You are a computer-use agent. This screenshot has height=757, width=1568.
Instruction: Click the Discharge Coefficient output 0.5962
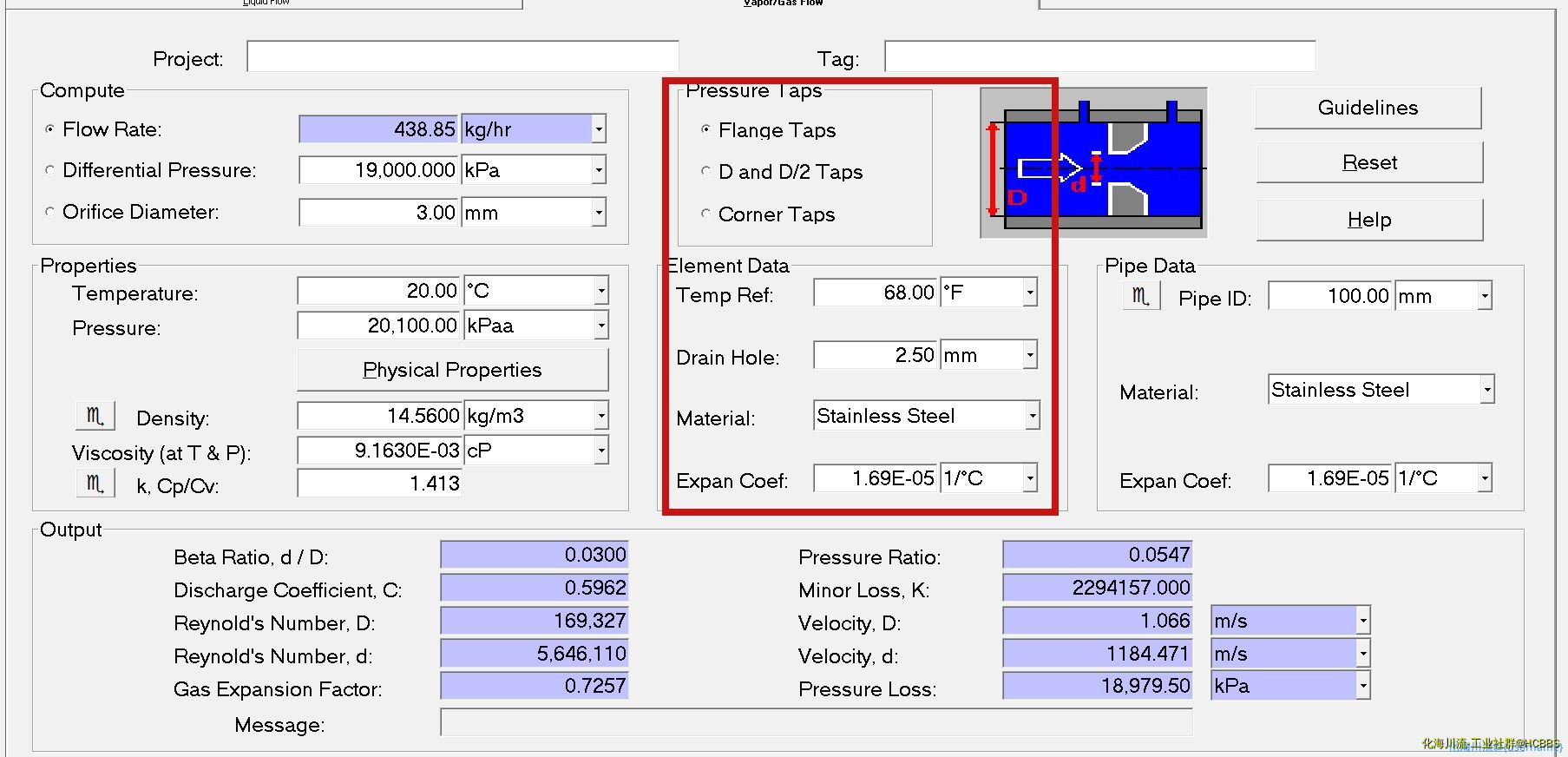pos(534,588)
